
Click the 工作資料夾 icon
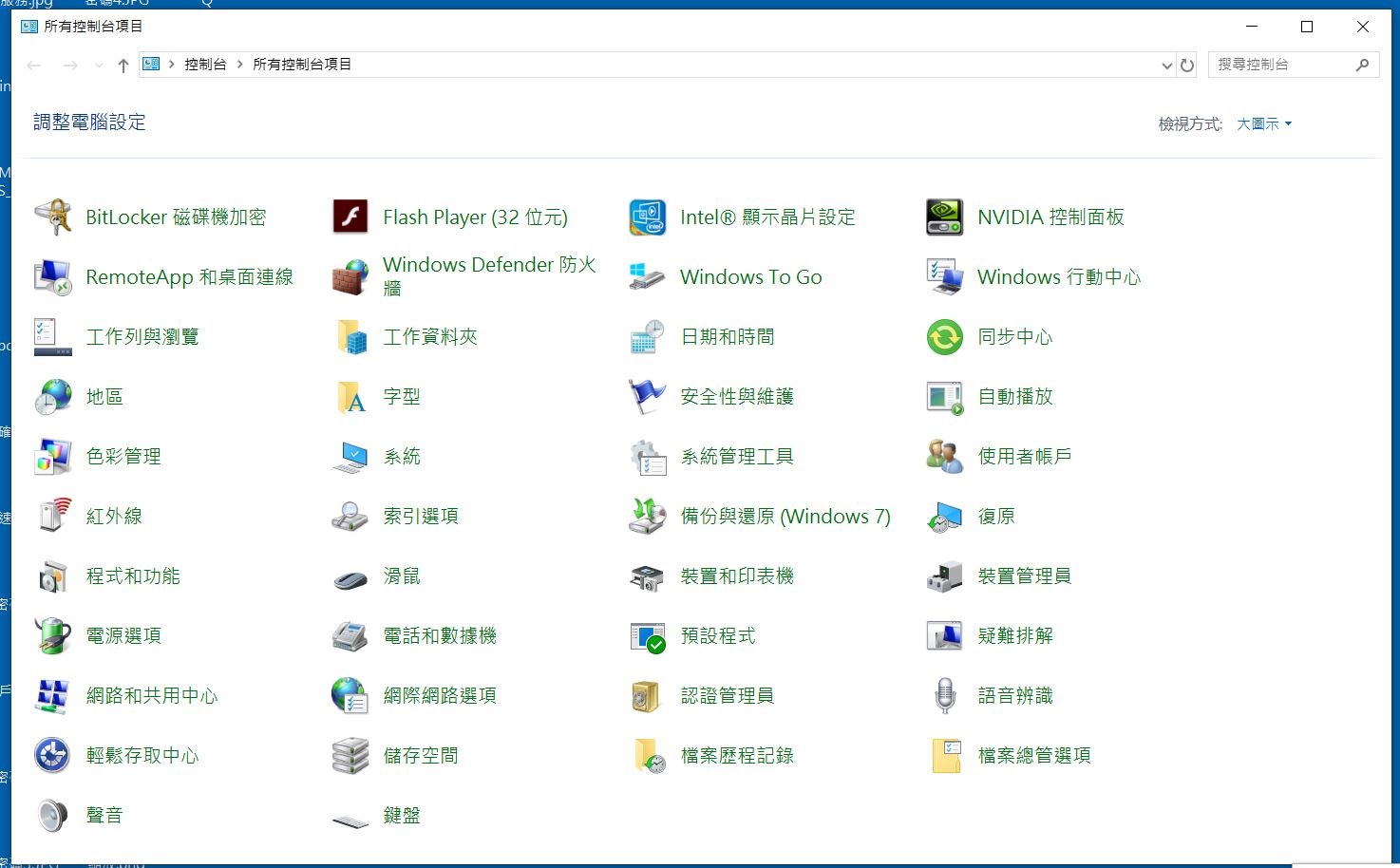[x=350, y=336]
